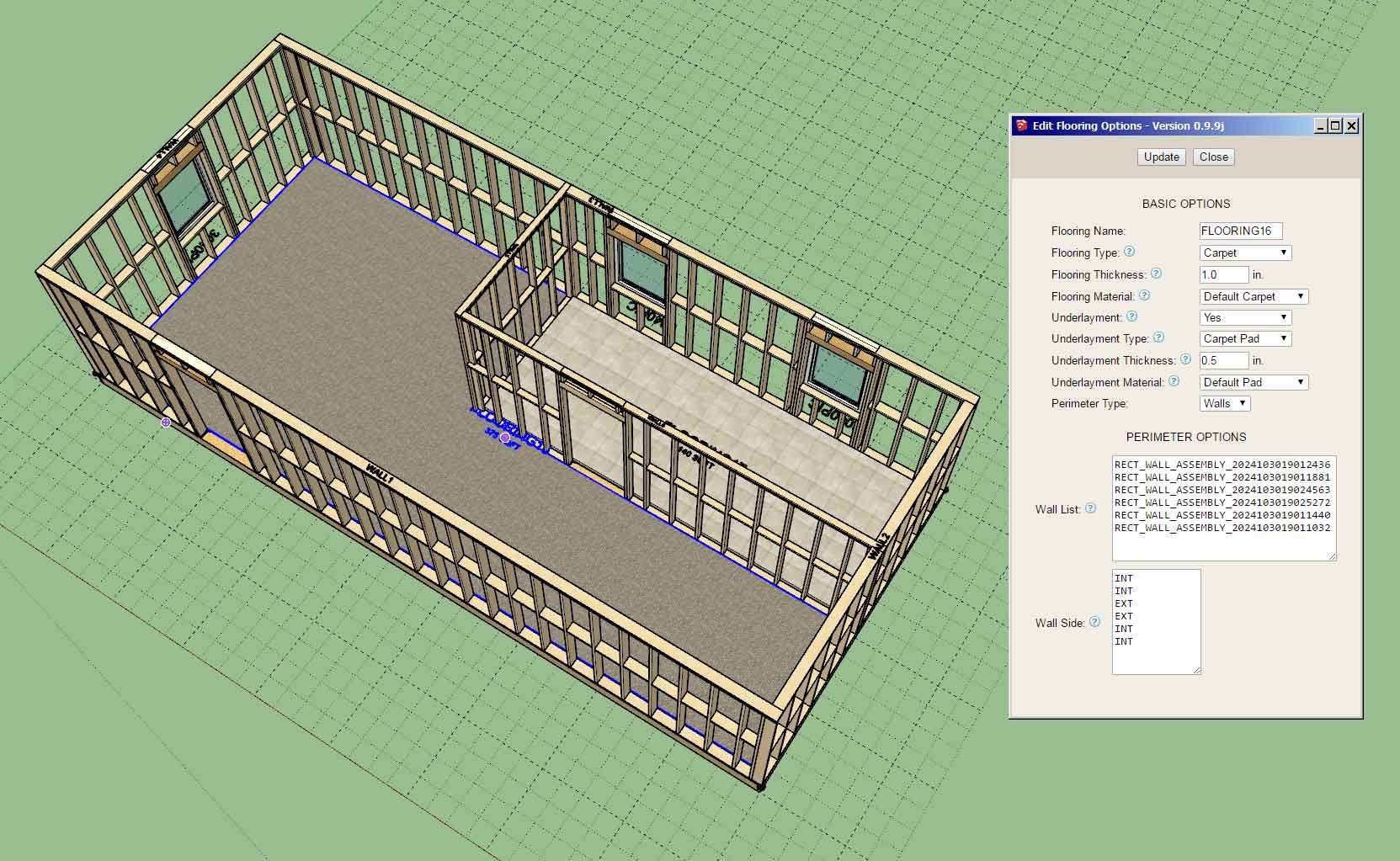The image size is (1400, 861).
Task: Click the Underlayment Thickness input field
Action: pyautogui.click(x=1224, y=360)
